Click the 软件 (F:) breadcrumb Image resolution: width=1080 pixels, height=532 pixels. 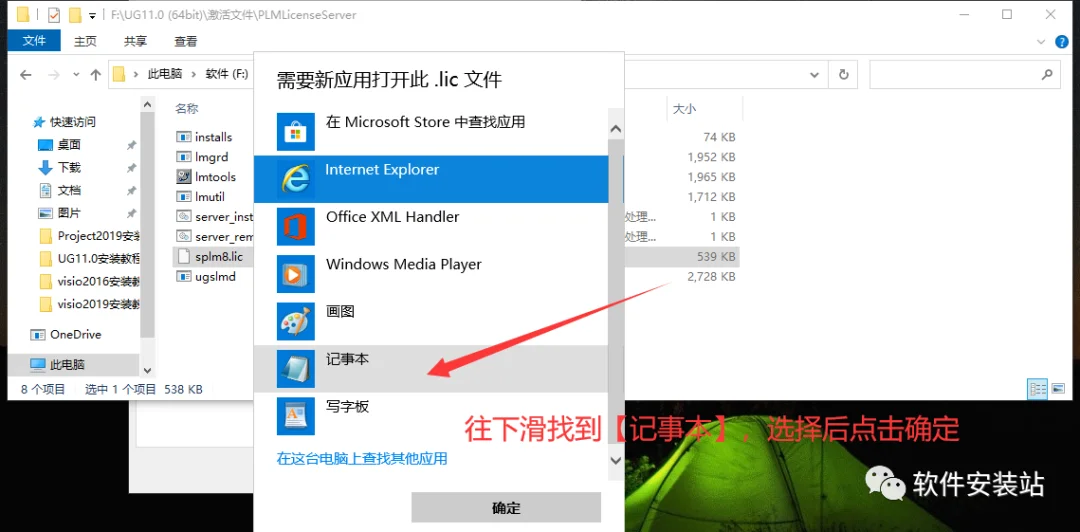click(227, 74)
